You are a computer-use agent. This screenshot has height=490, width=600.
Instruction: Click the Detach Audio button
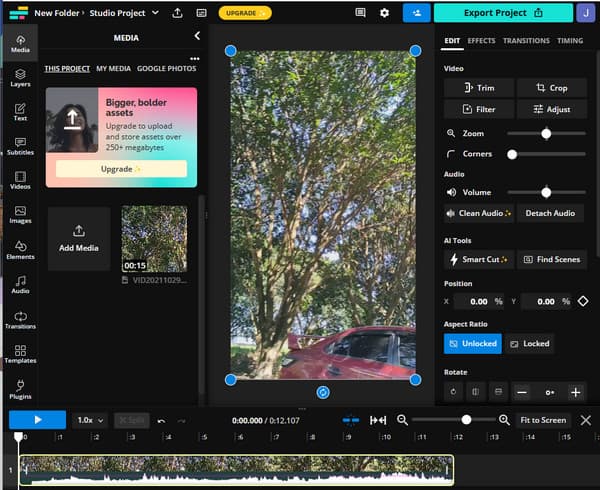(x=550, y=213)
